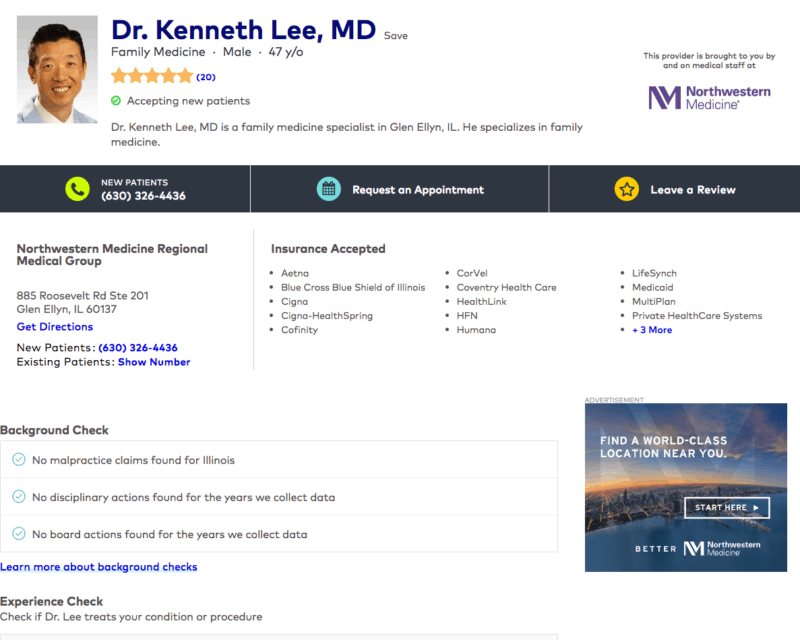The width and height of the screenshot is (800, 640).
Task: Click MultiPlan insurance entry
Action: 654,302
